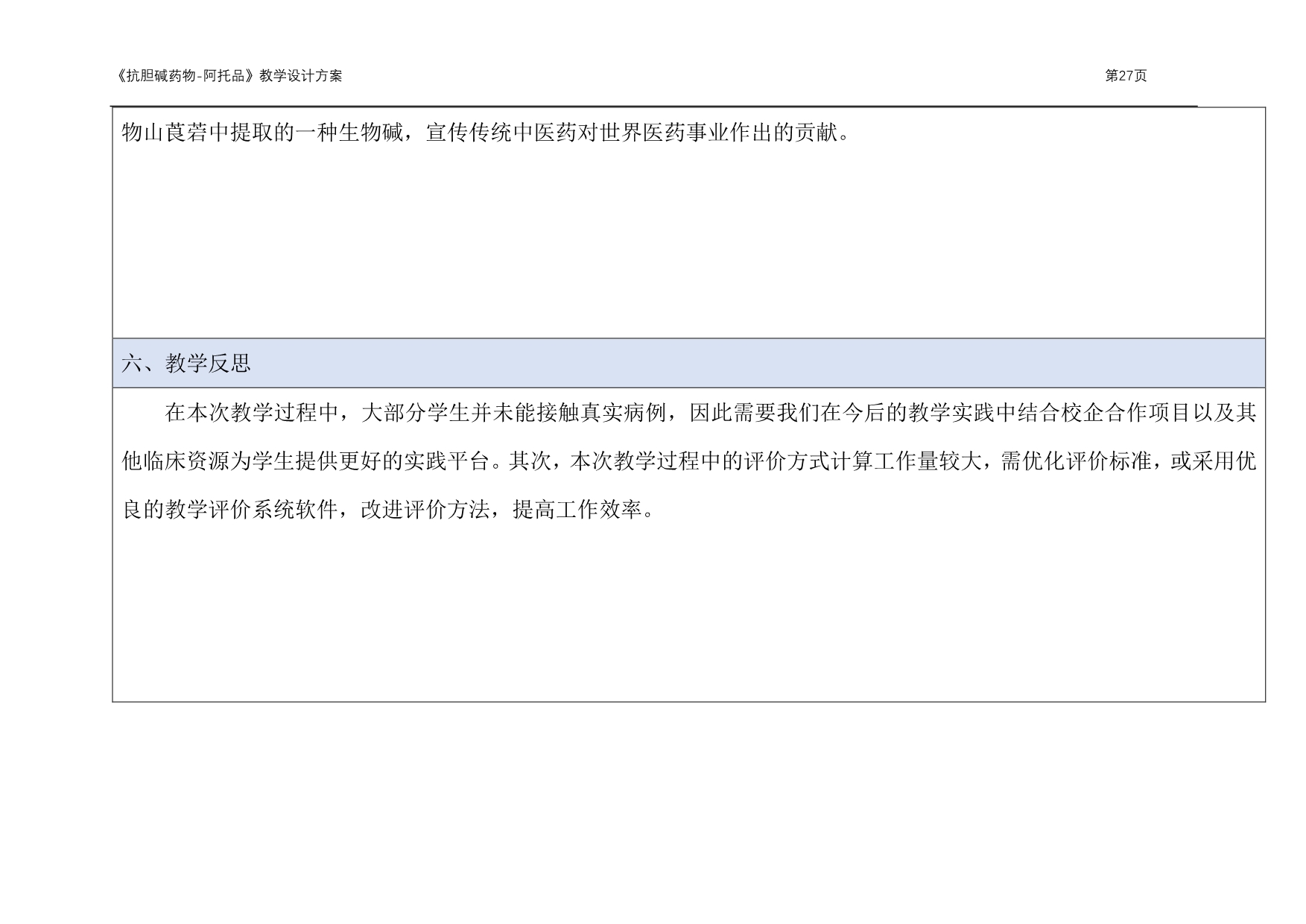This screenshot has width=1306, height=924.
Task: Click the line beginning 他临床资源为学生
Action: (689, 461)
